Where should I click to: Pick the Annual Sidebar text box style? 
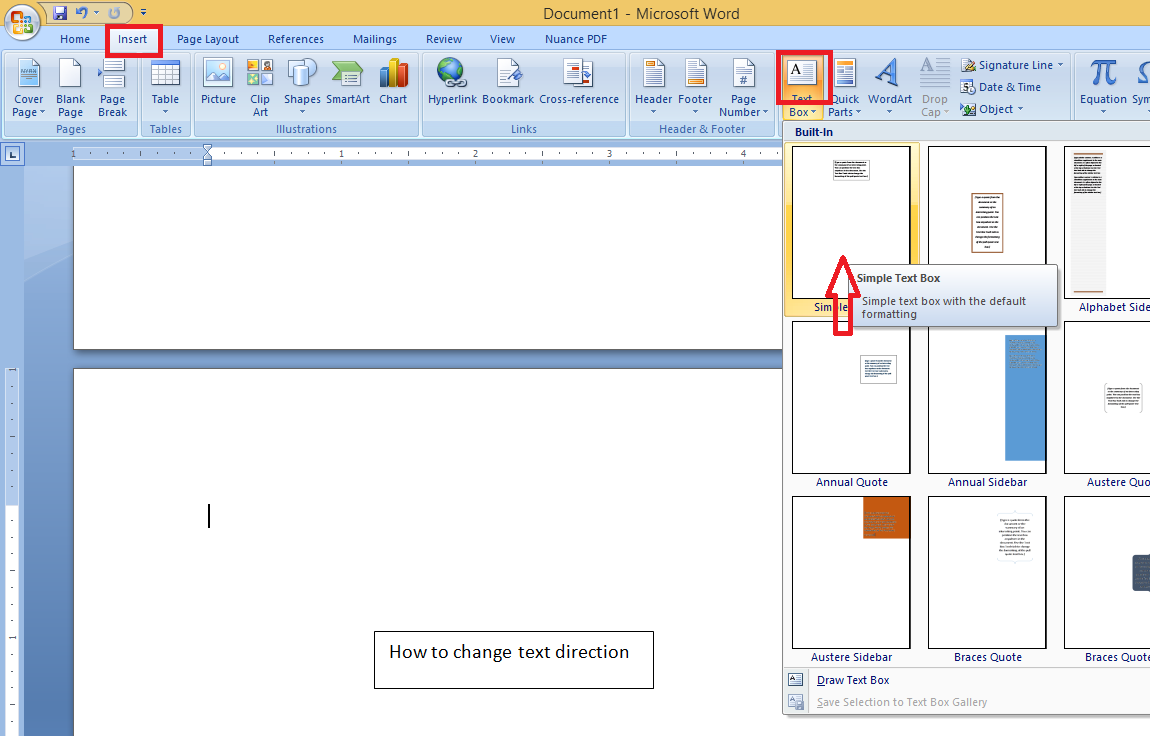pos(987,397)
